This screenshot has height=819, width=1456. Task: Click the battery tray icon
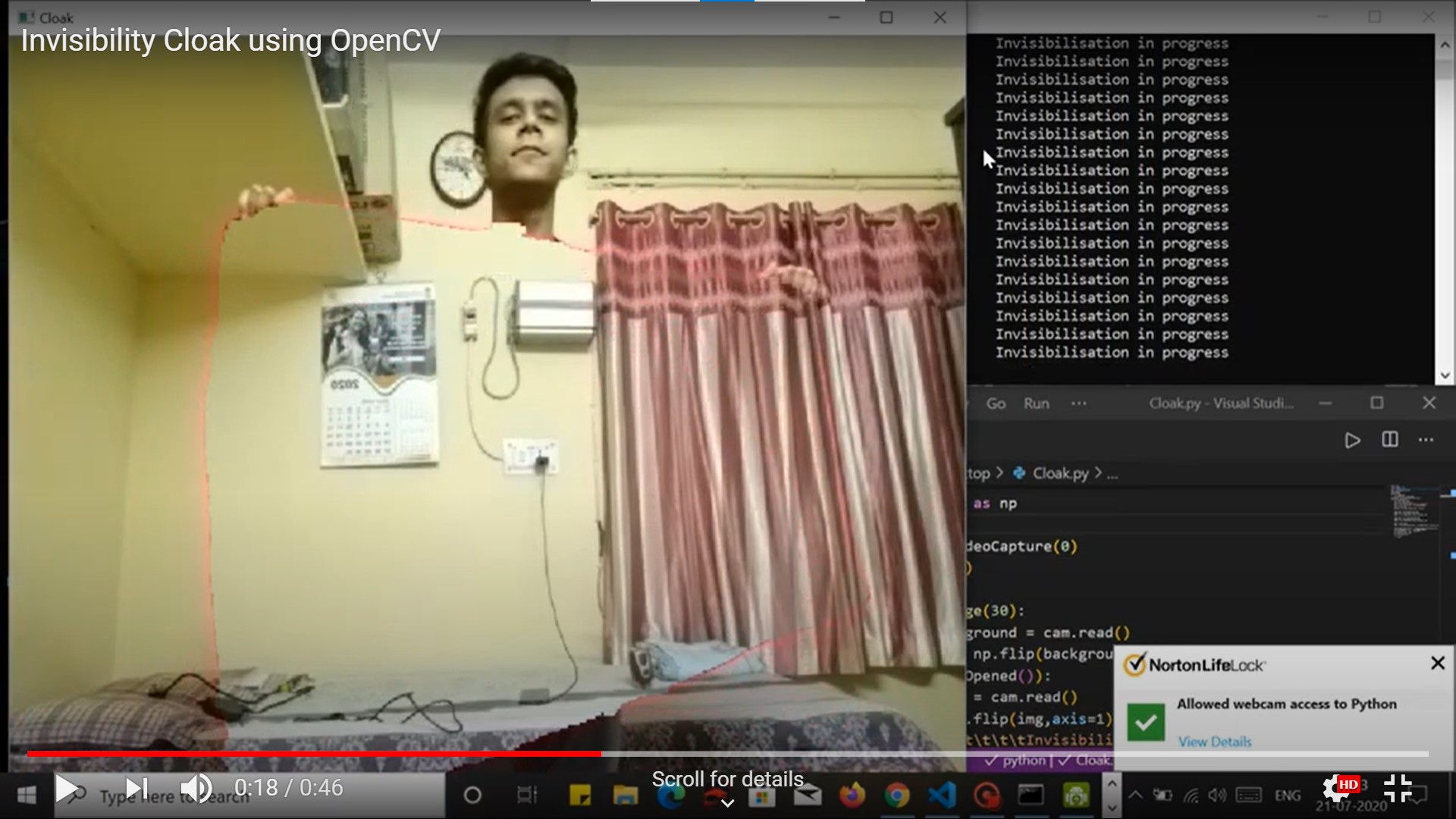pyautogui.click(x=1163, y=795)
